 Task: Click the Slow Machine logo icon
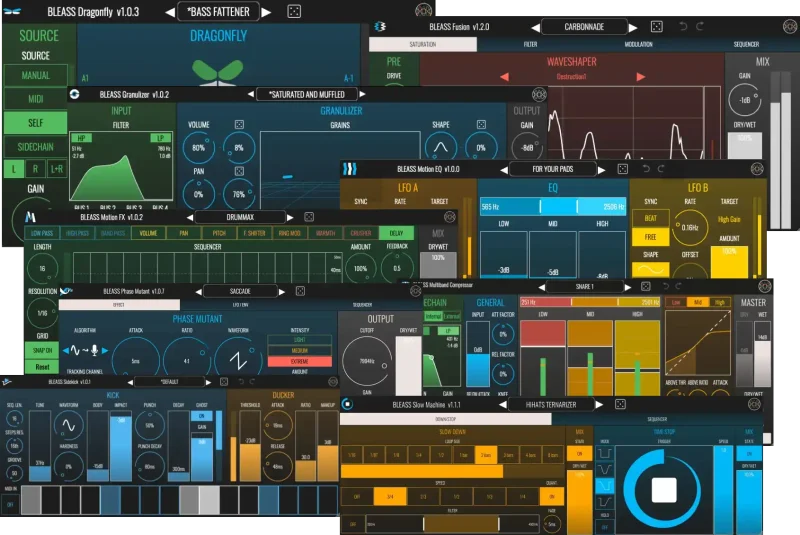[x=347, y=404]
